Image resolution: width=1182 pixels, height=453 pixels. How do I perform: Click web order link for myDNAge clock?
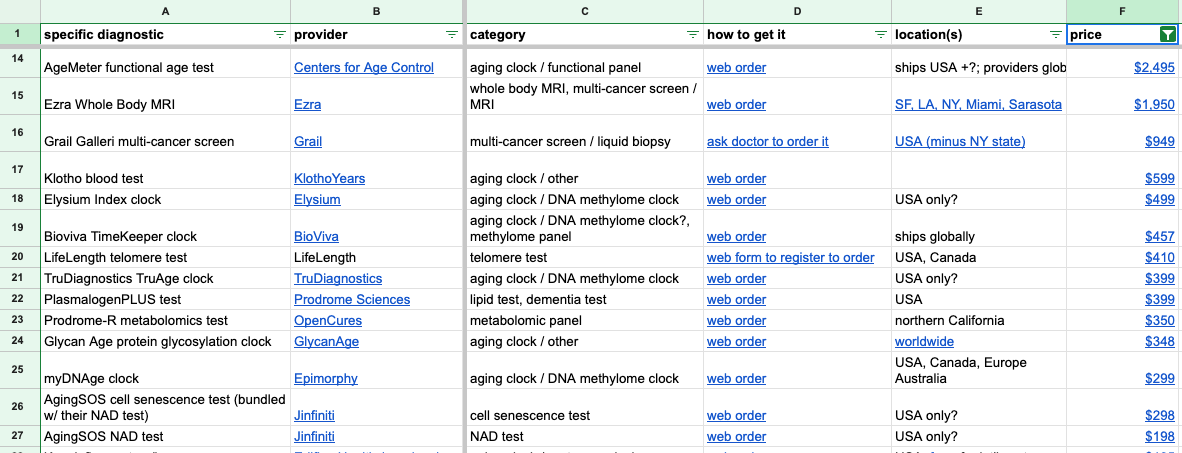(x=736, y=379)
